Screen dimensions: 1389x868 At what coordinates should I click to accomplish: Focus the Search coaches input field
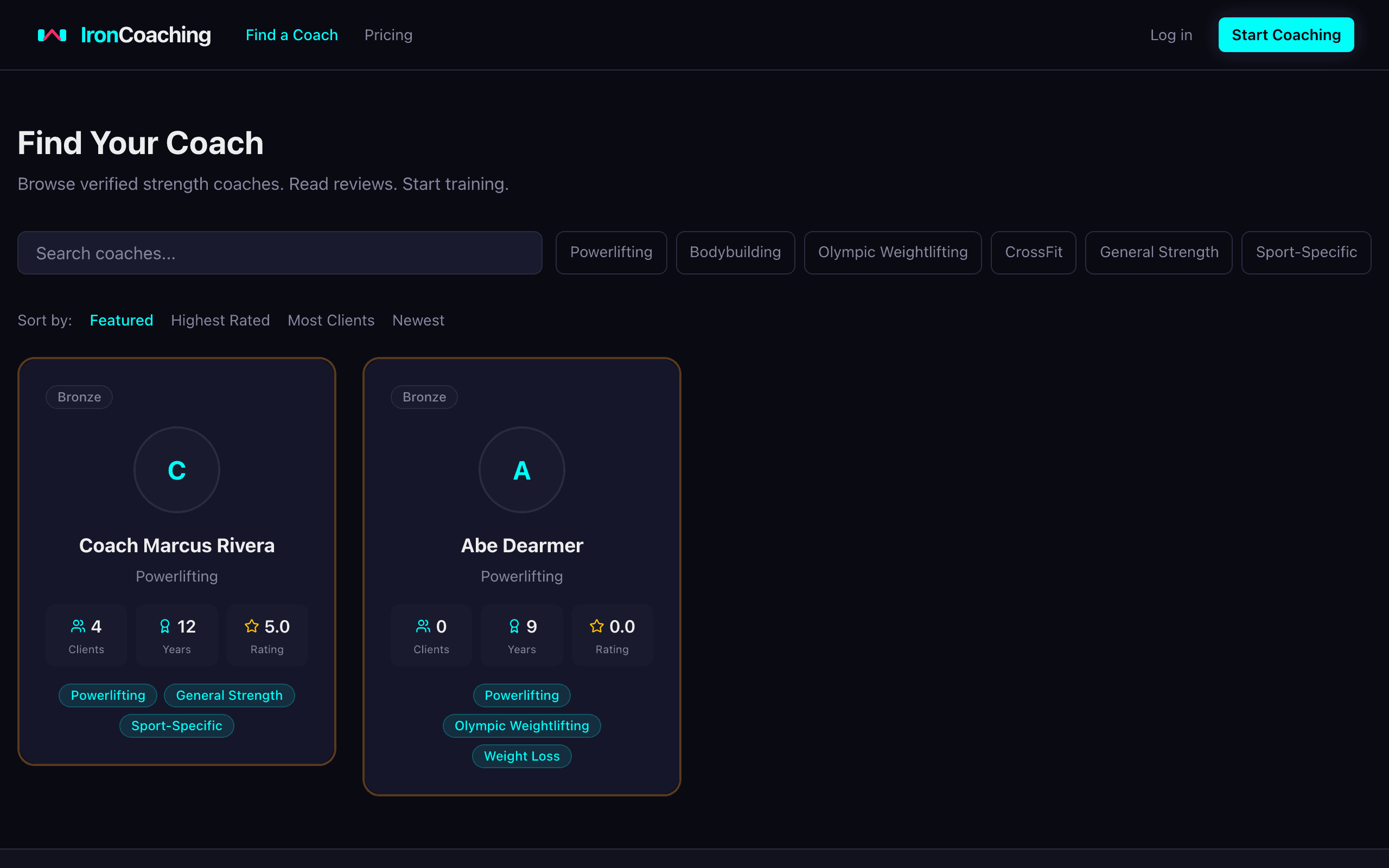279,253
